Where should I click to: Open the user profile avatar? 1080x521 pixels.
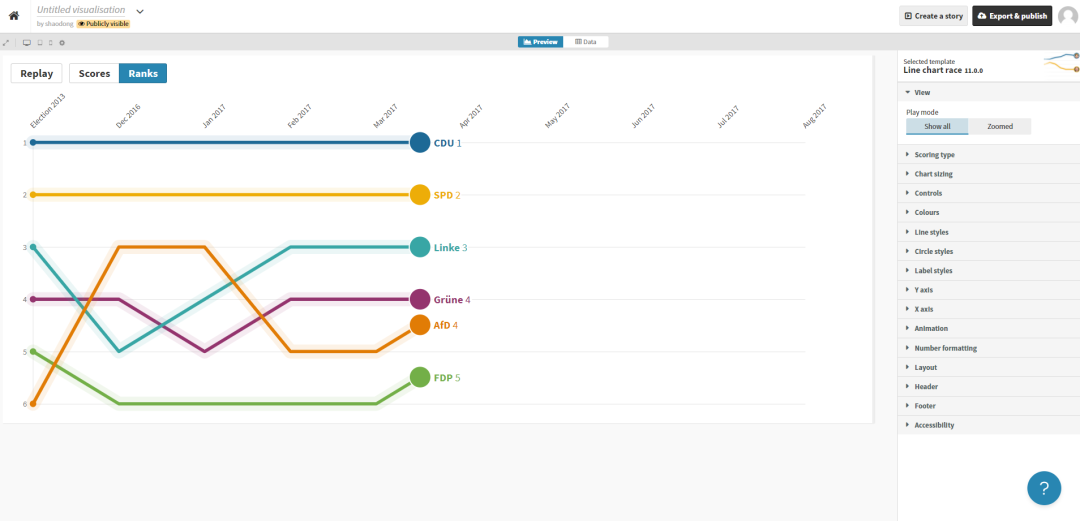(1067, 16)
